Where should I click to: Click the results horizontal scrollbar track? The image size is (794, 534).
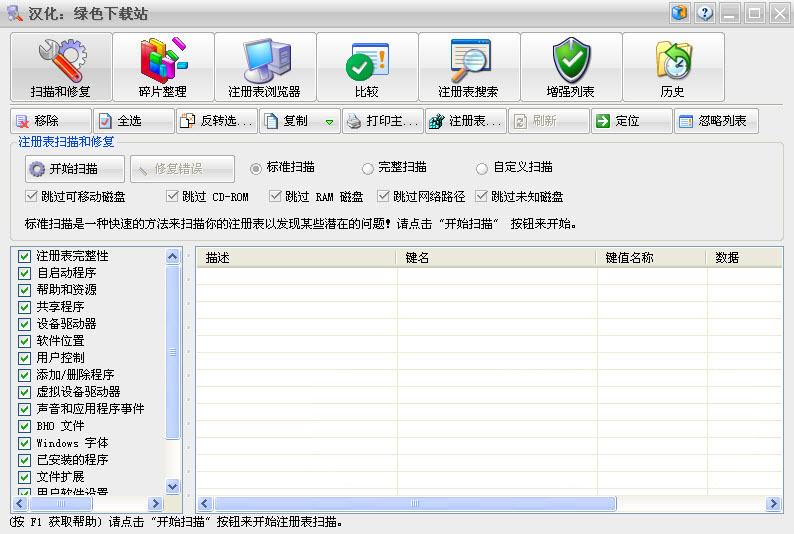600,503
